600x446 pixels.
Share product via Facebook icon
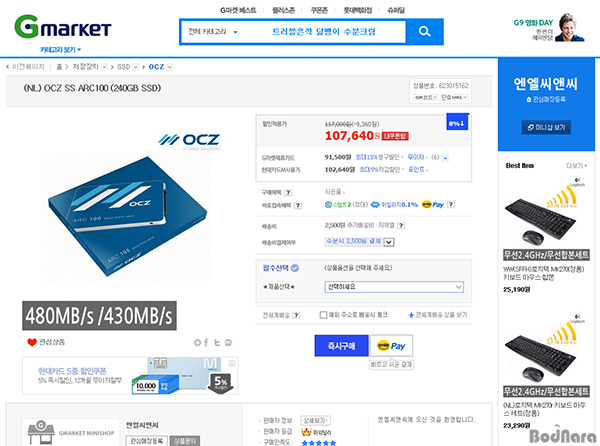[206, 342]
